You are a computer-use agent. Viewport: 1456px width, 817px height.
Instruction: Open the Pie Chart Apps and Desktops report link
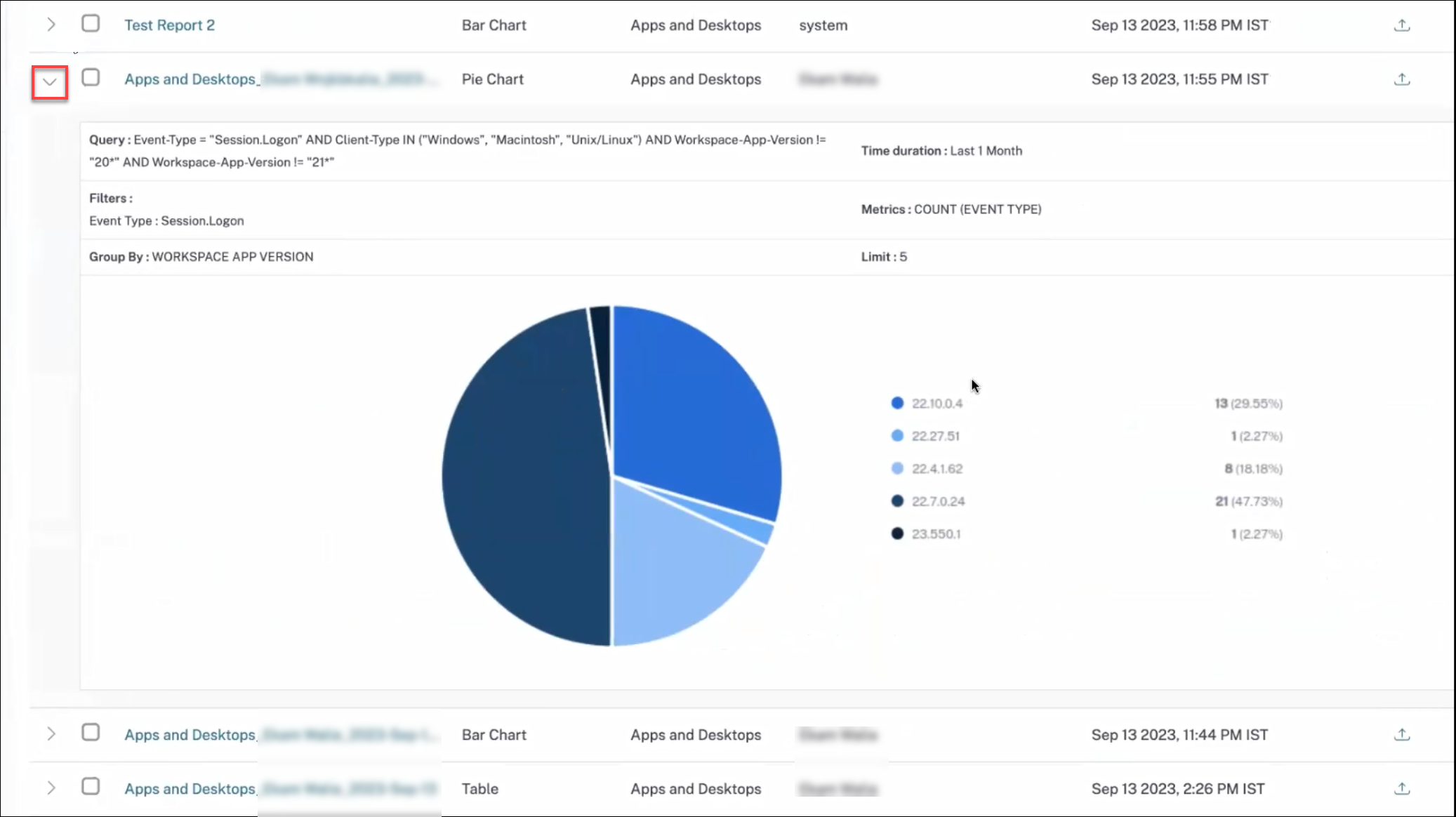190,79
